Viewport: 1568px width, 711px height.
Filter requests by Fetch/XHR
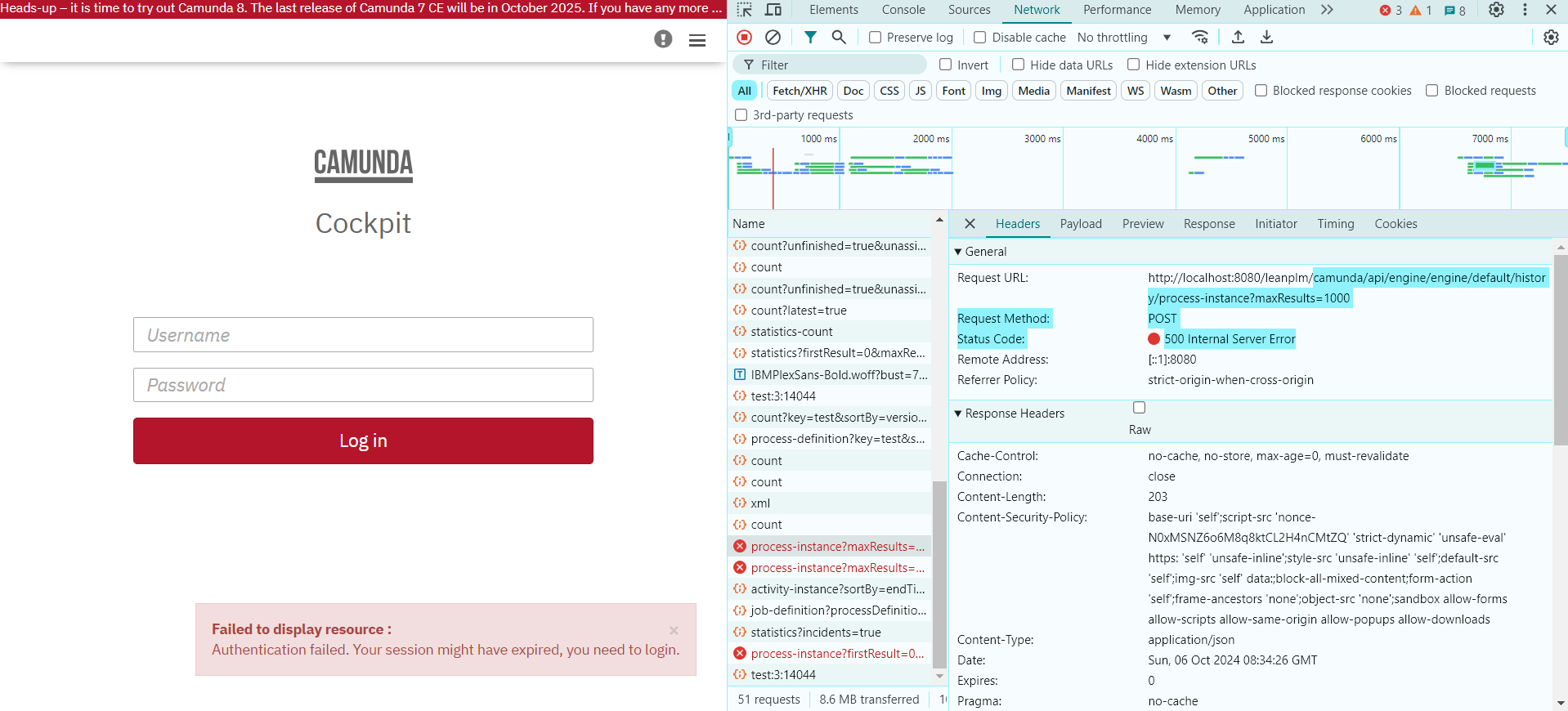tap(800, 90)
